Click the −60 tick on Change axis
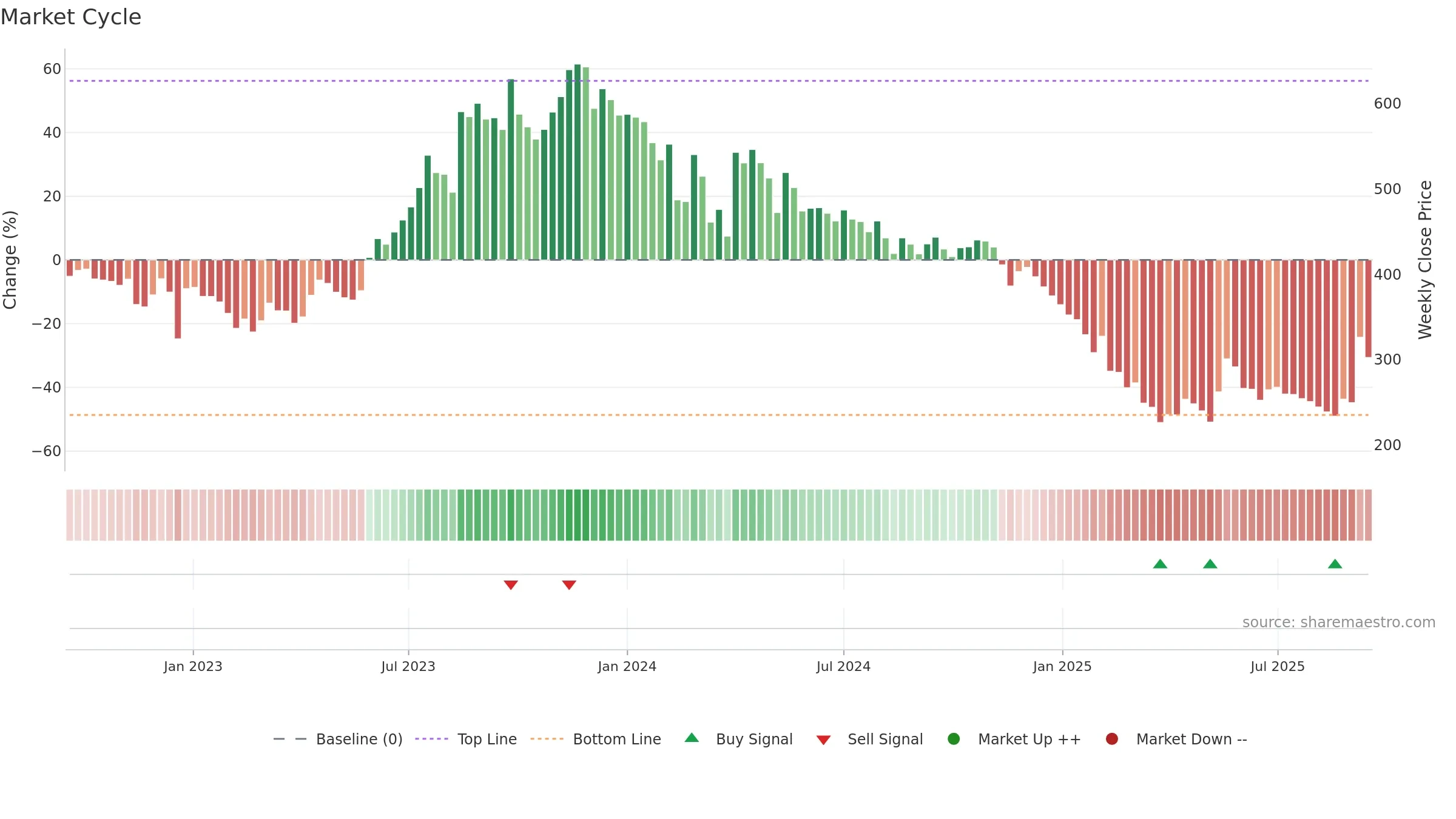Screen dimensions: 1456x819 pos(47,451)
